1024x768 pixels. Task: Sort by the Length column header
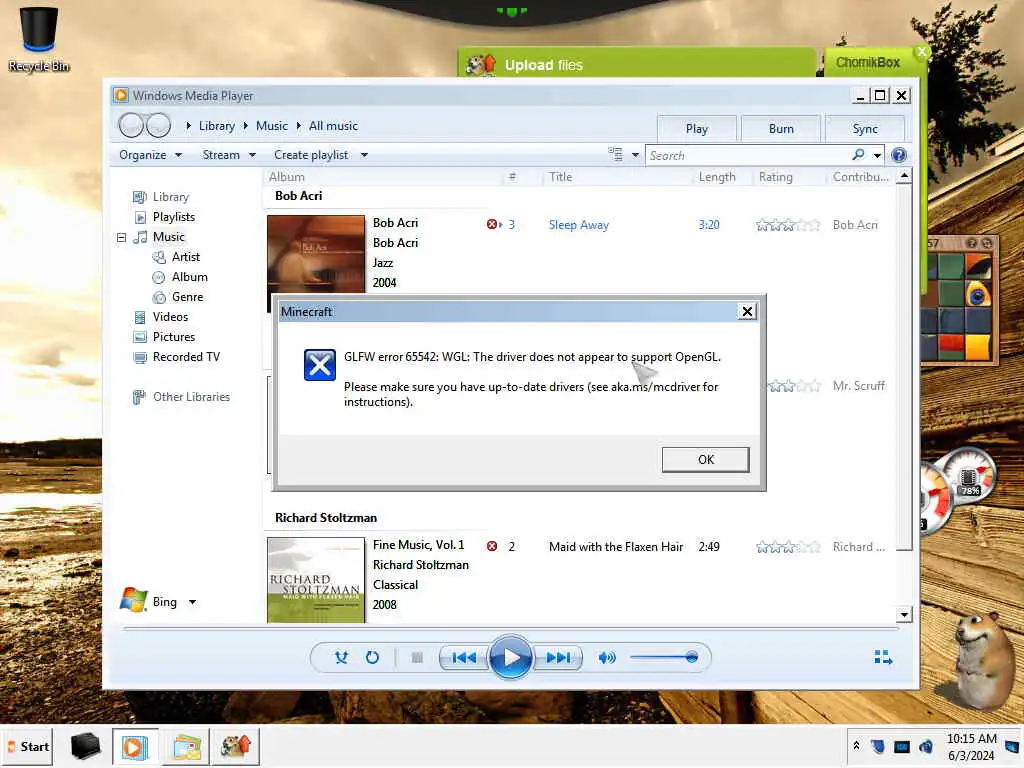click(717, 177)
